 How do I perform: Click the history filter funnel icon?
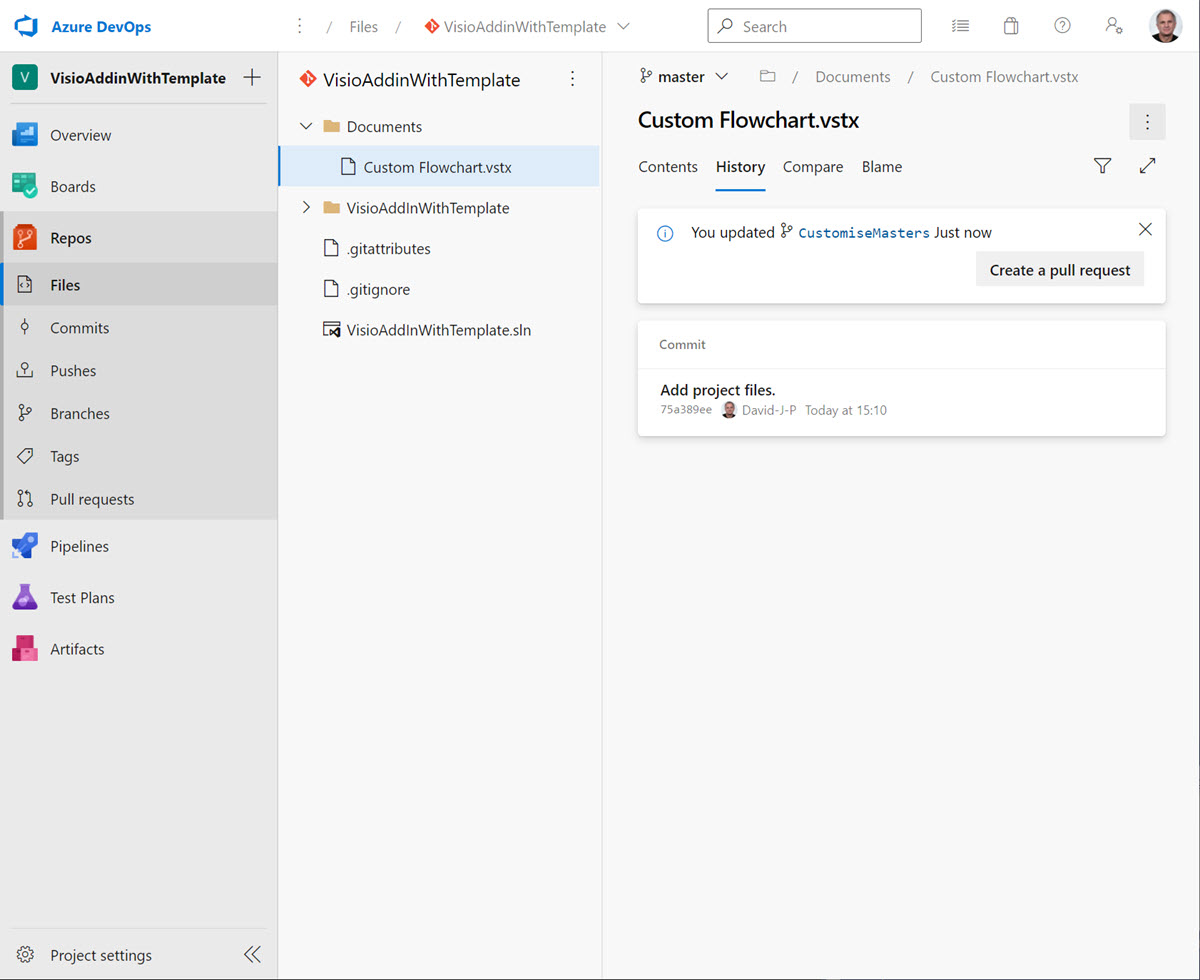tap(1102, 166)
